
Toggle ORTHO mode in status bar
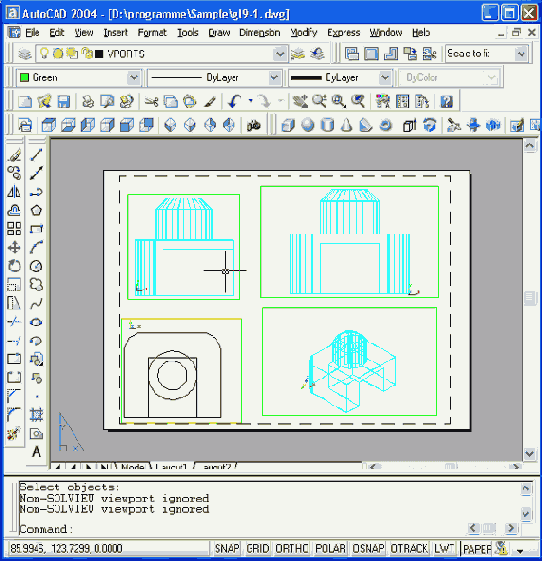point(292,548)
